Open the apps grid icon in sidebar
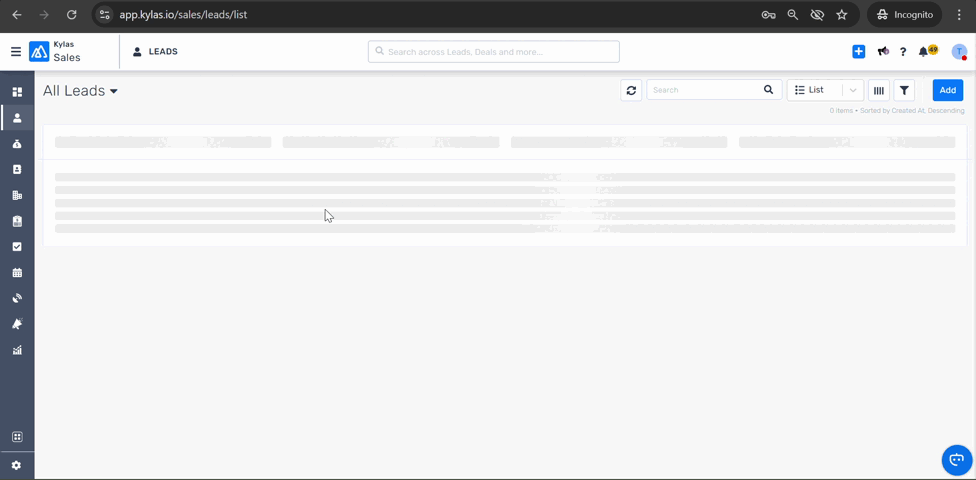 17,437
